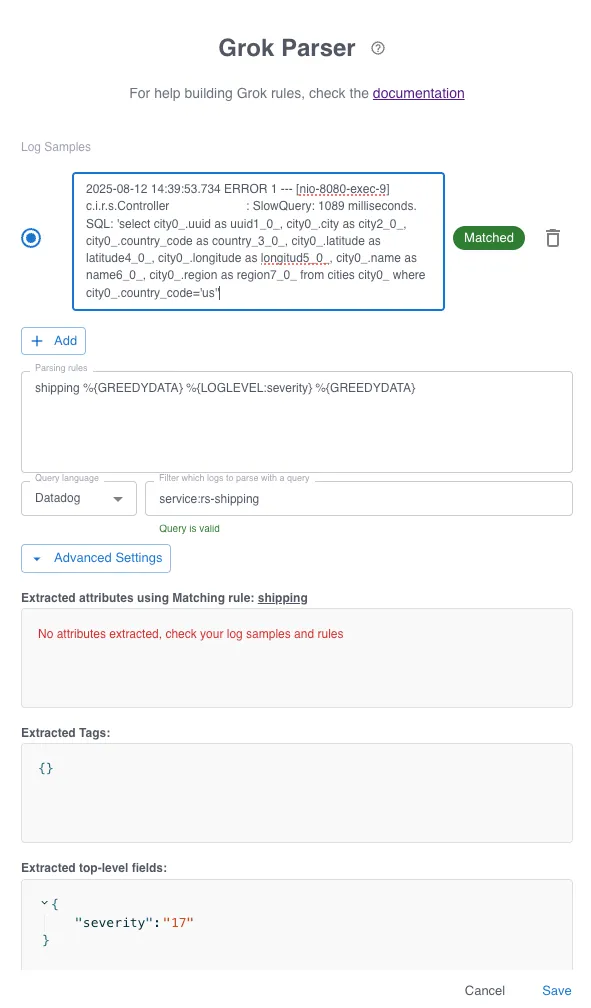Select the log sample radio button
This screenshot has width=591, height=1008.
coord(31,238)
